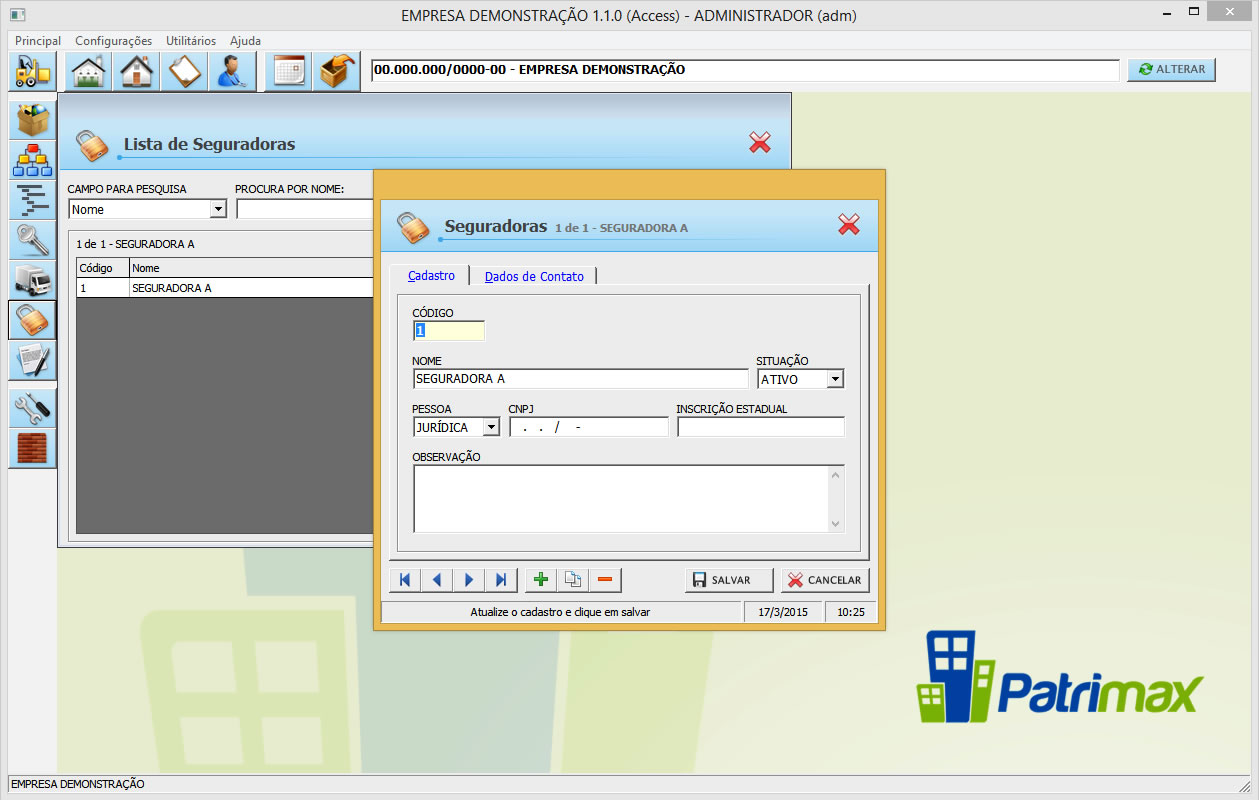The height and width of the screenshot is (800, 1259).
Task: Click the Nome column header in the list
Action: click(x=251, y=268)
